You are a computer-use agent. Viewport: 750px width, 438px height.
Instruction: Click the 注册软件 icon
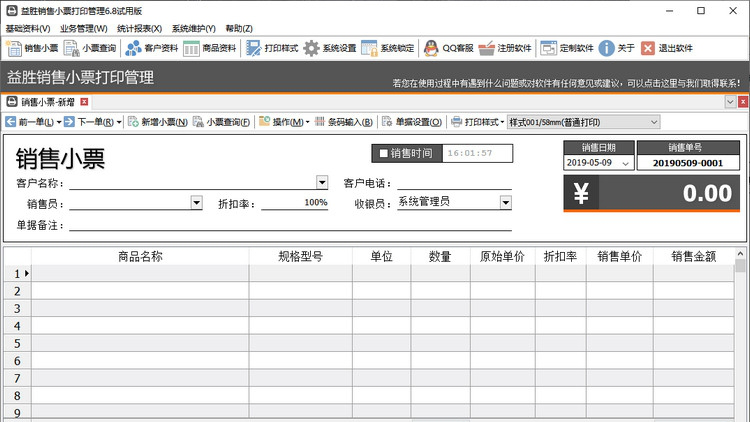coord(506,48)
